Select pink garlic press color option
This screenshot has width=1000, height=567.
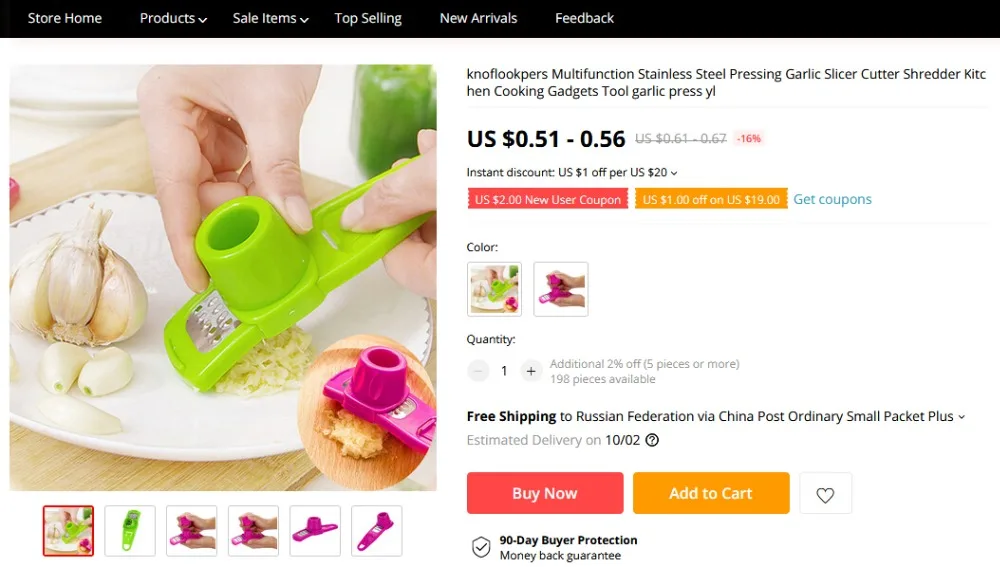561,289
